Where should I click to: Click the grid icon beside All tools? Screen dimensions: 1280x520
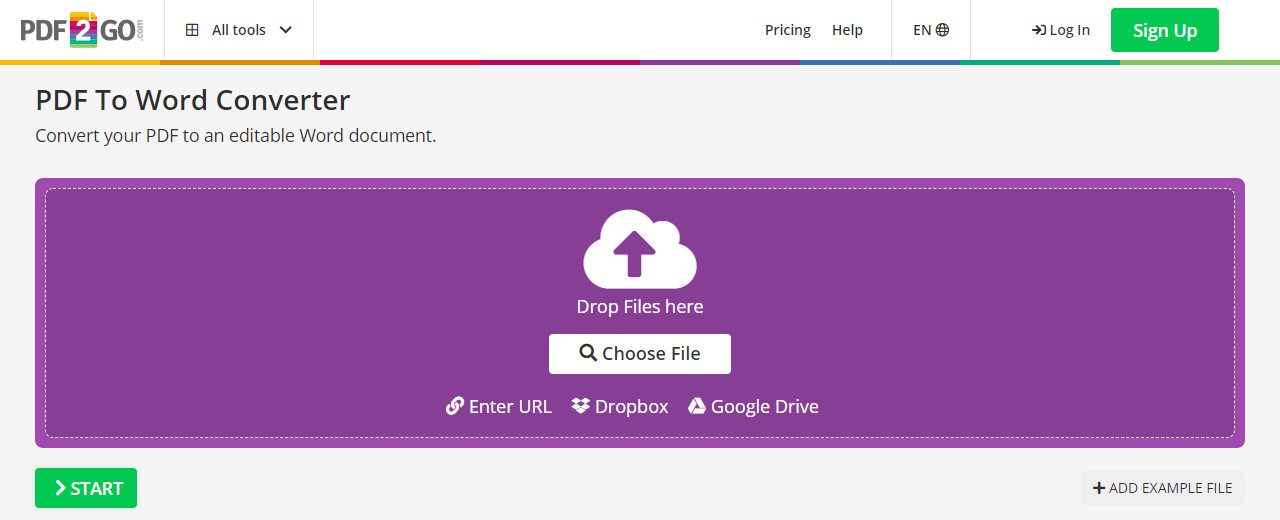click(x=192, y=30)
